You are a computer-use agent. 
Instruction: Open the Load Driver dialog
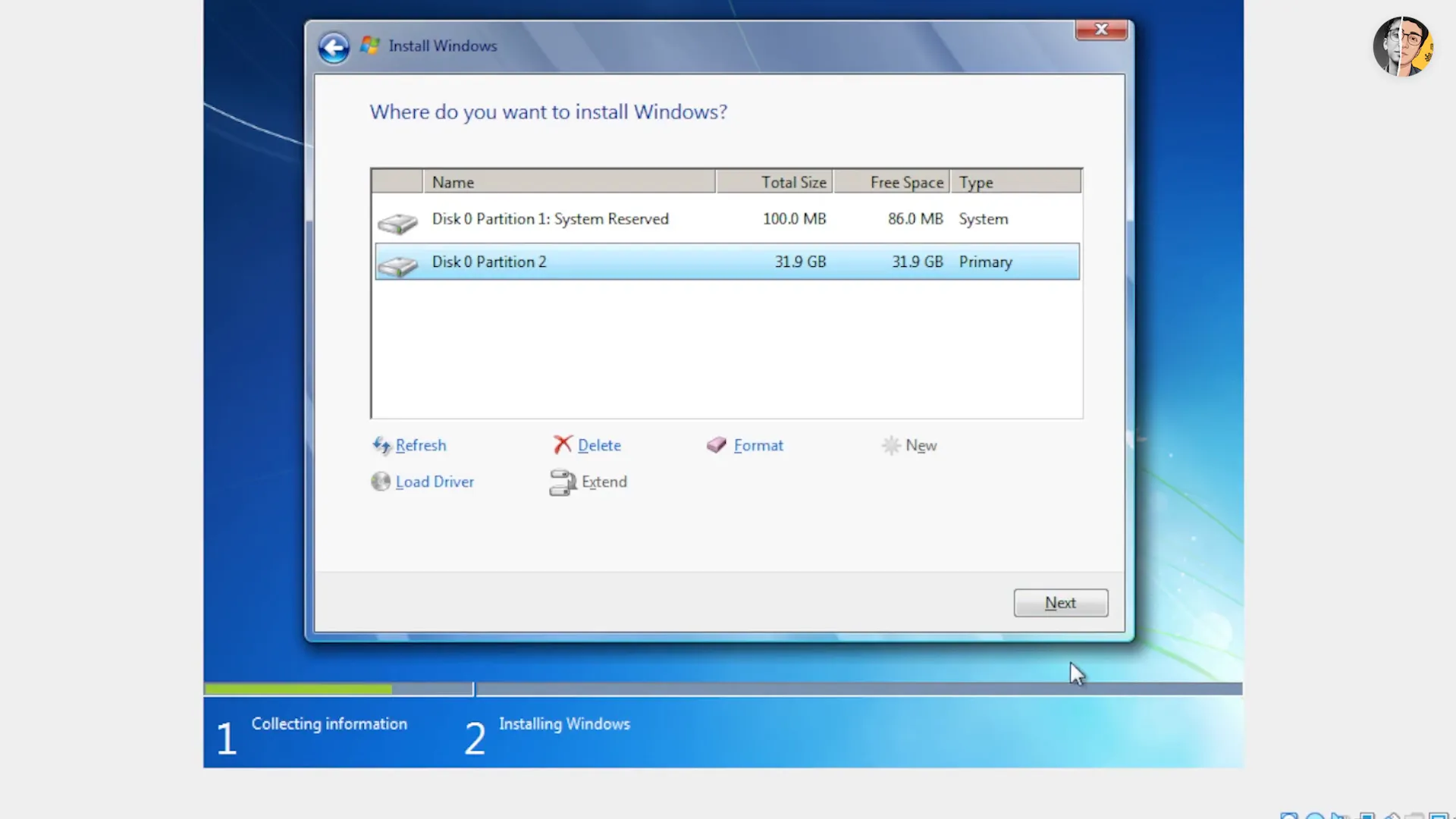435,482
